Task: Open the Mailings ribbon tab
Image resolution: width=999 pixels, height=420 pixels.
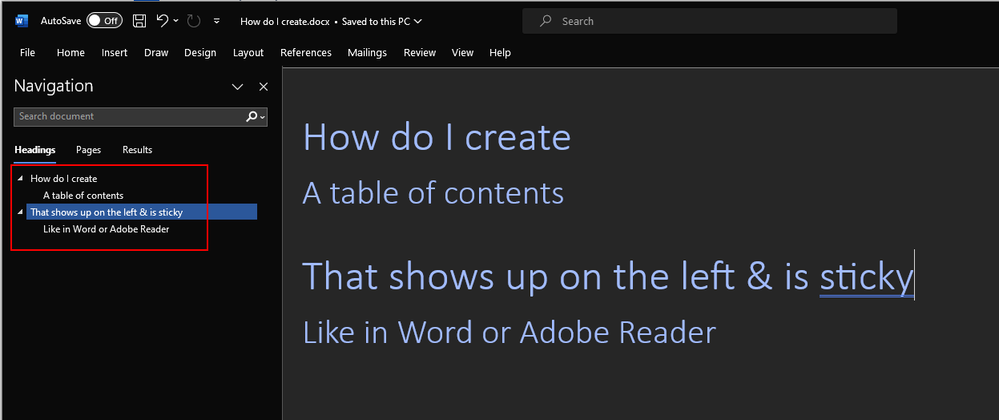Action: click(x=367, y=53)
